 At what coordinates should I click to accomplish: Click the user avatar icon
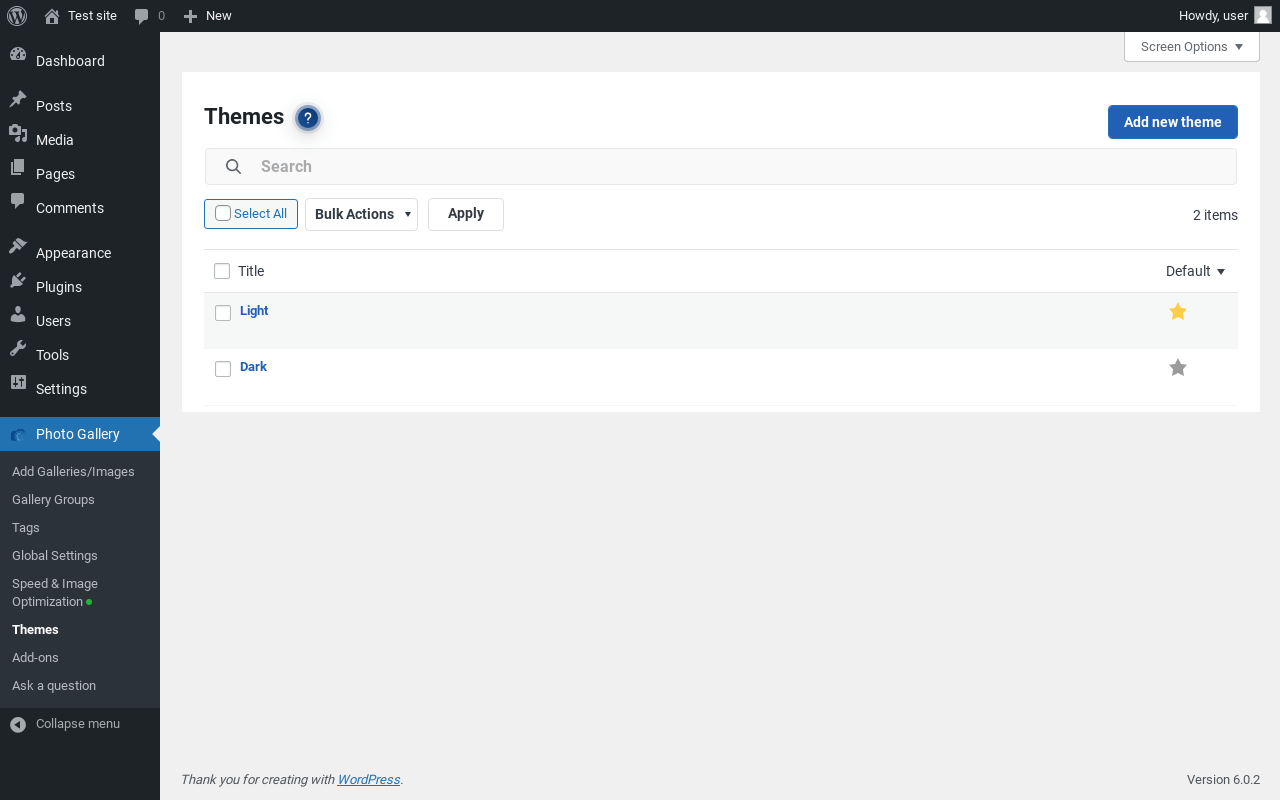tap(1263, 15)
